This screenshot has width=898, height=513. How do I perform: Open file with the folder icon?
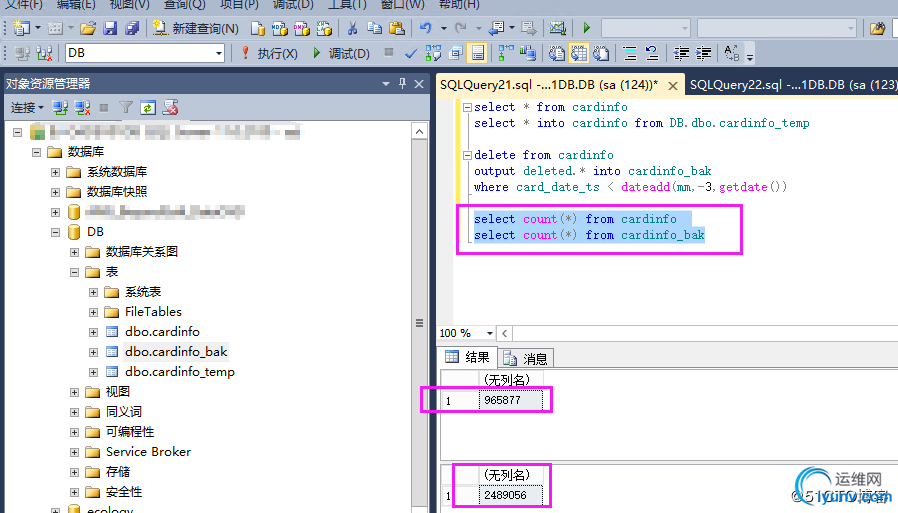click(88, 28)
